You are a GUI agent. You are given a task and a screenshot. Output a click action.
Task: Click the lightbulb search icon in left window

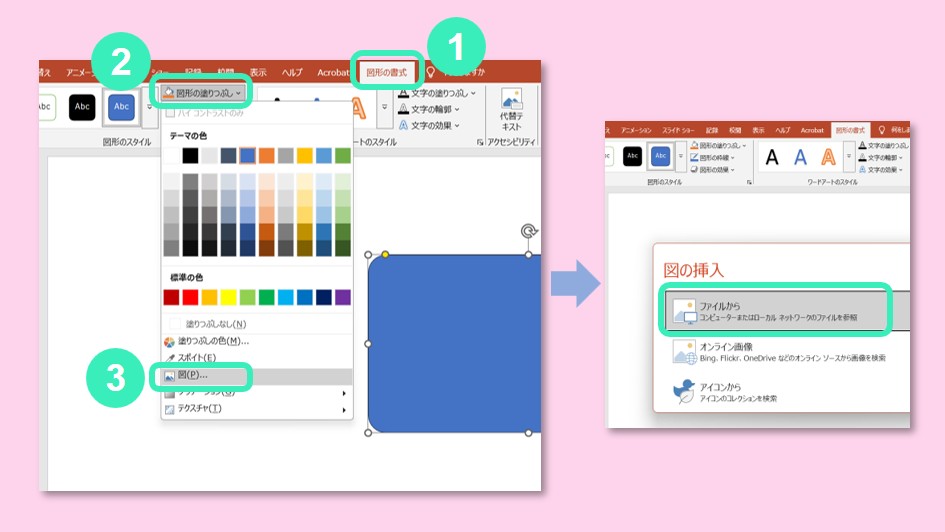tap(430, 72)
